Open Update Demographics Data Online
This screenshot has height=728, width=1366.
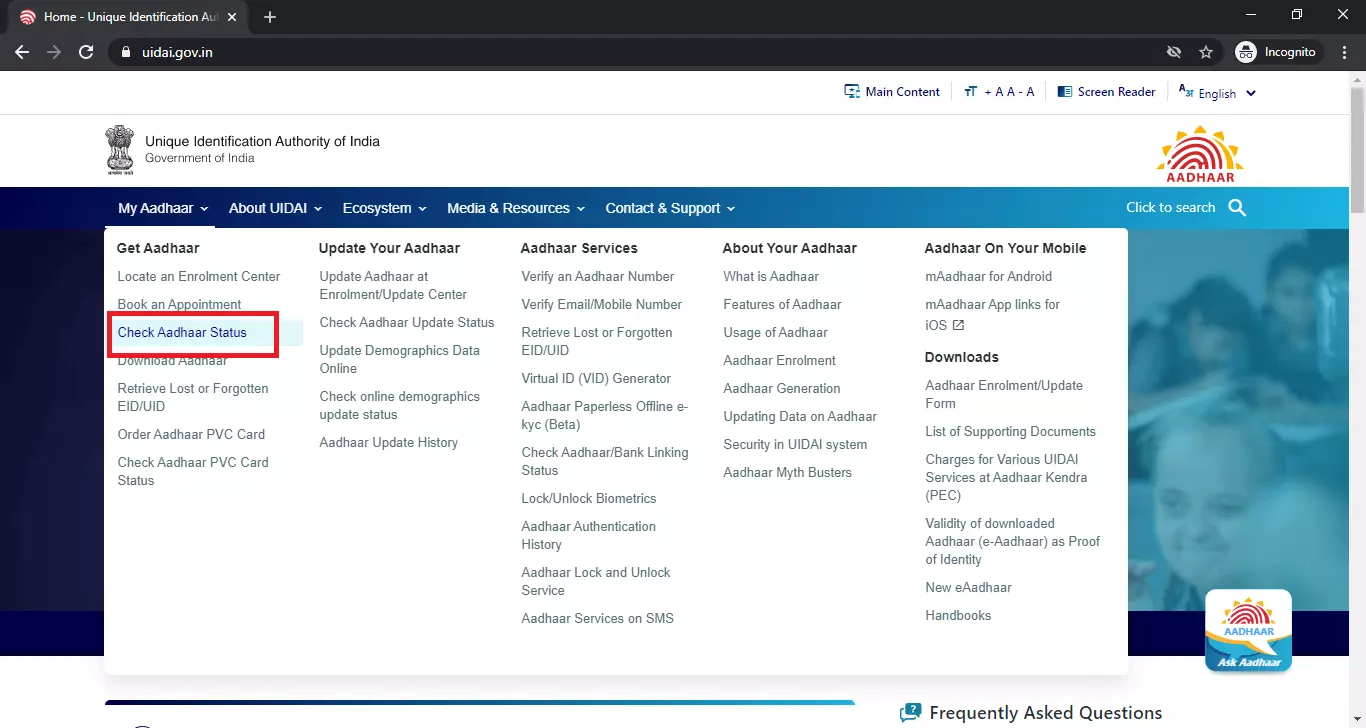pyautogui.click(x=399, y=359)
